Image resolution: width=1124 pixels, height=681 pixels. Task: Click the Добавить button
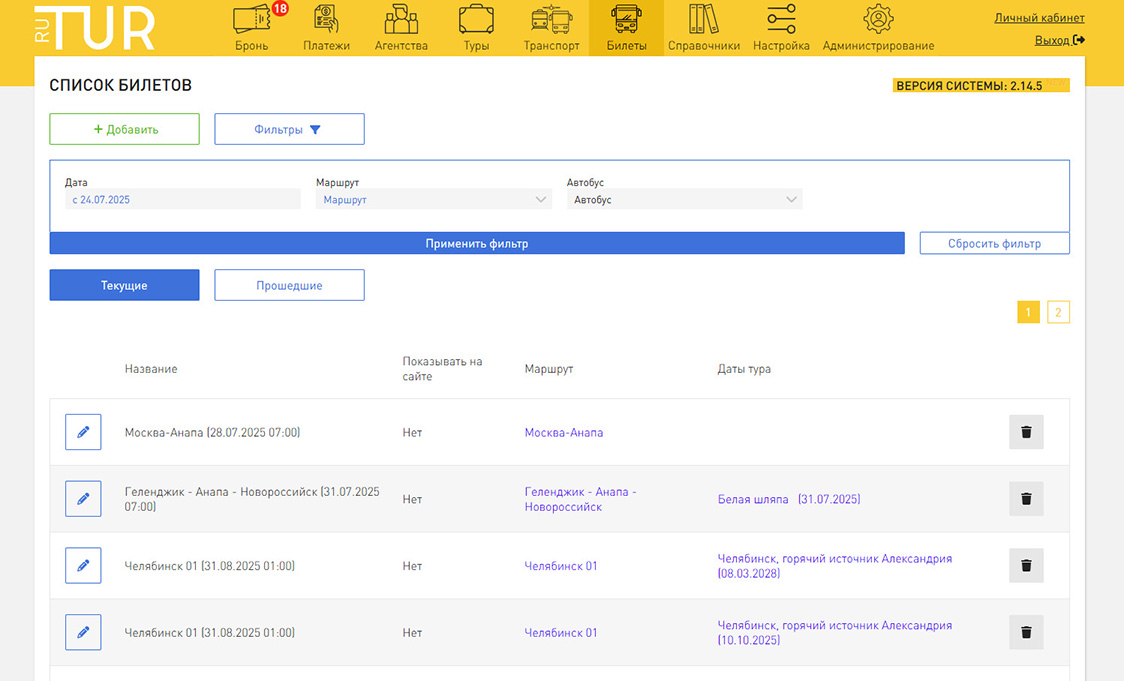(124, 129)
